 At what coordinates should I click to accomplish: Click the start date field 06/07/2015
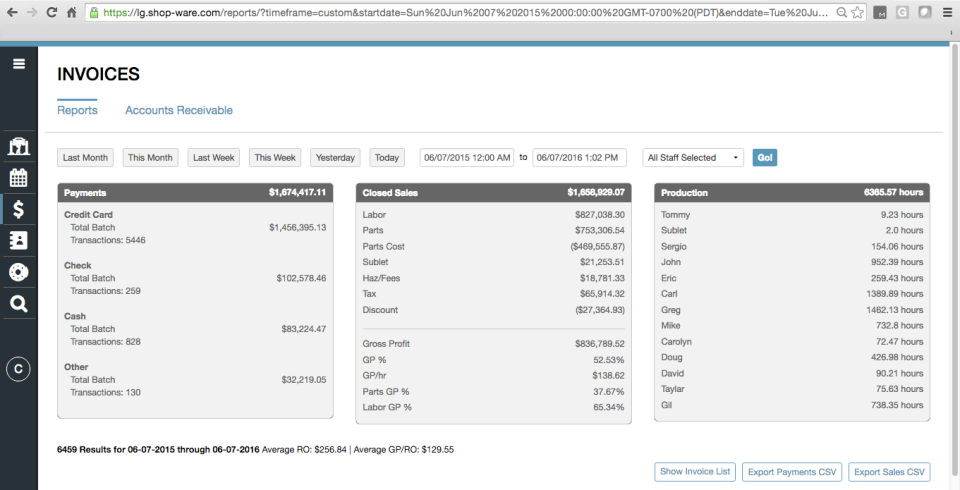(x=467, y=157)
